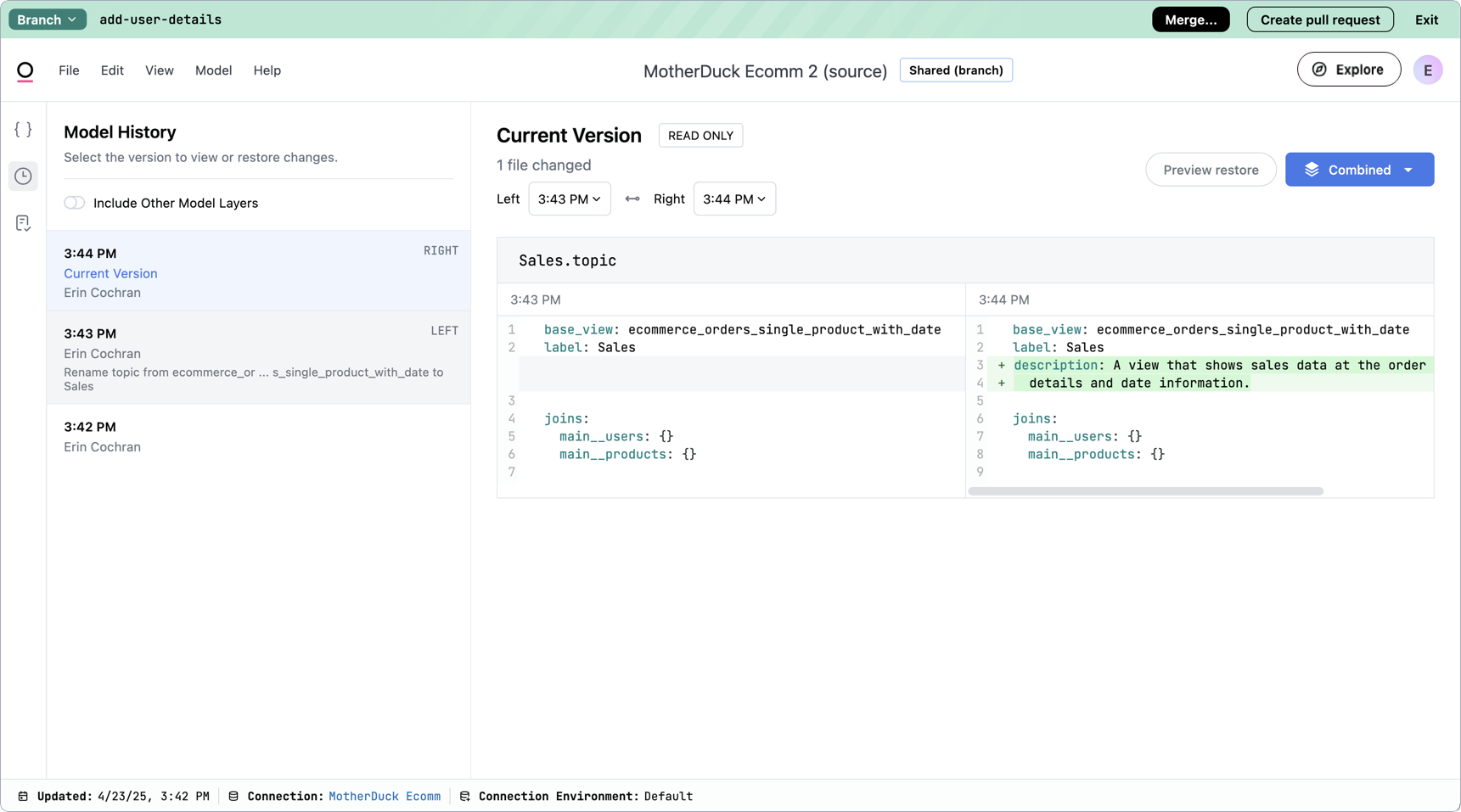Click base_view line in left pane
The image size is (1461, 812).
pyautogui.click(x=742, y=329)
